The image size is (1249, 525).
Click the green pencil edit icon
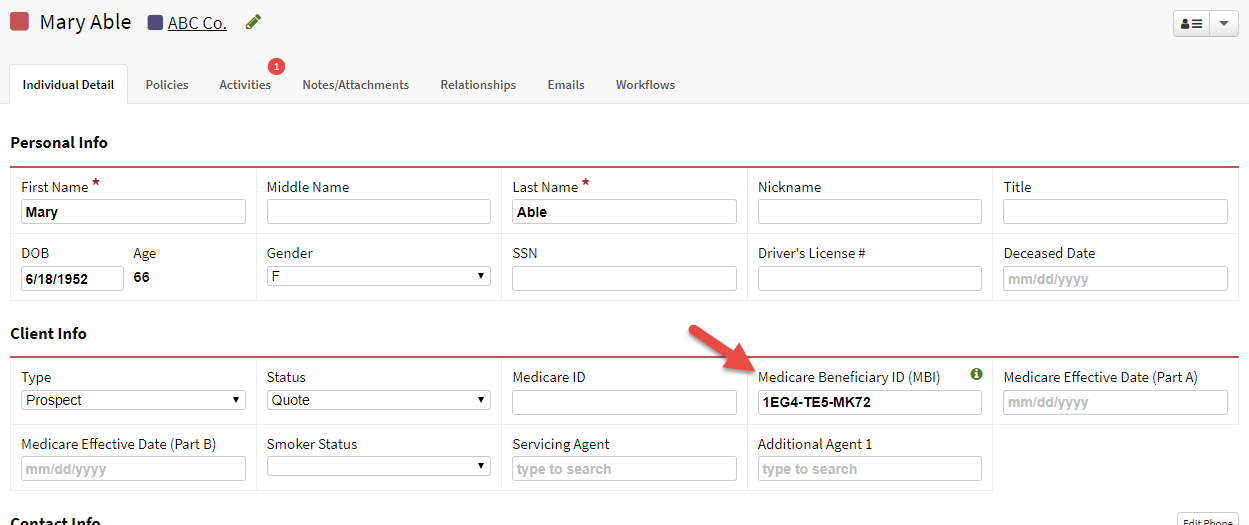point(253,22)
